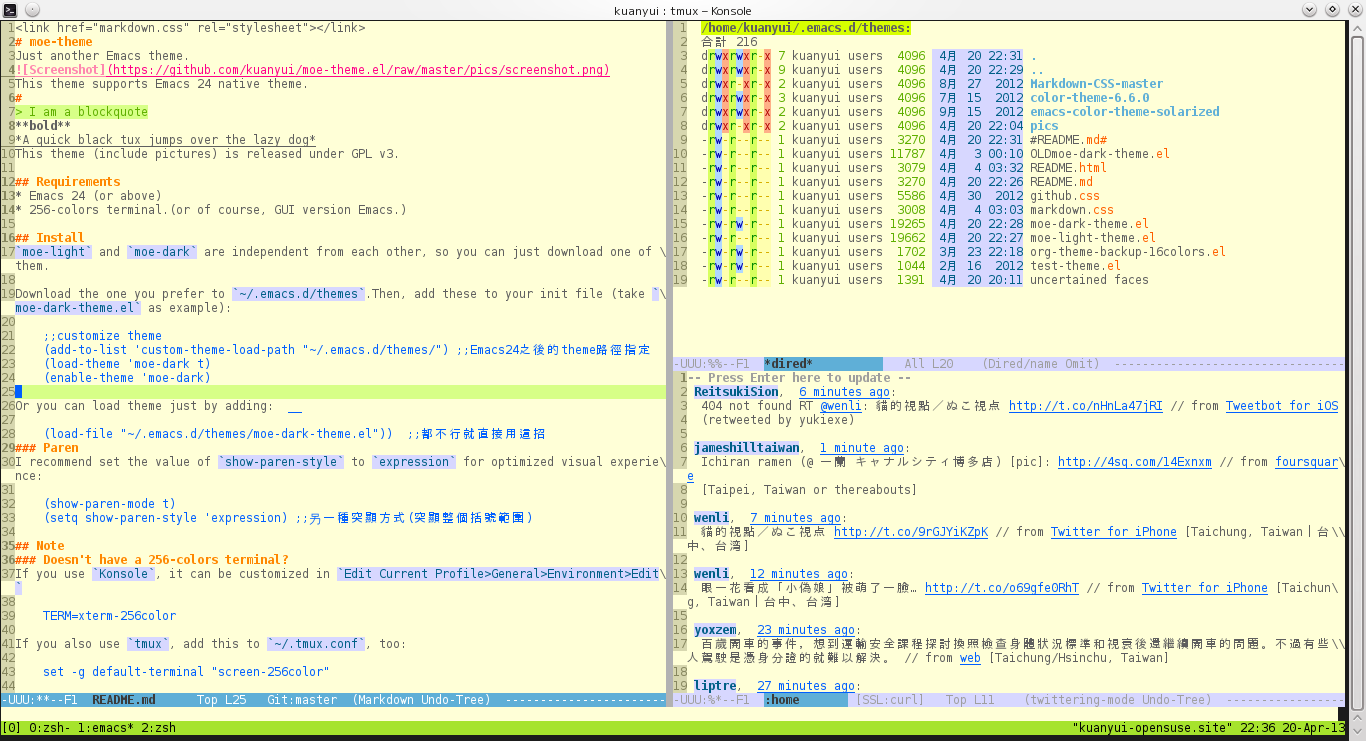Click the @wenli mention link
Image resolution: width=1366 pixels, height=741 pixels.
[x=841, y=406]
